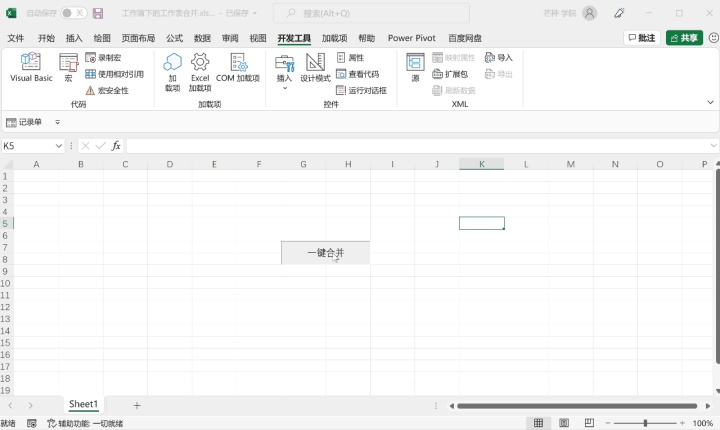Open the Macros (宏) dialog
The width and height of the screenshot is (720, 430).
pyautogui.click(x=68, y=68)
